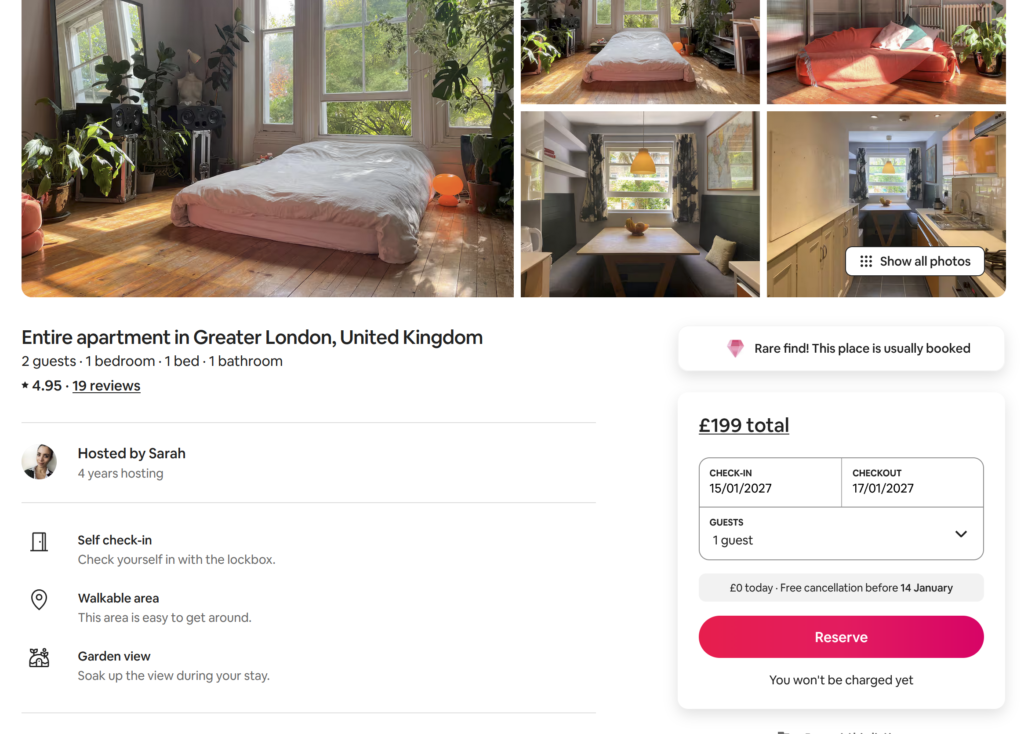Click the grid icon in Show all photos

click(x=866, y=261)
